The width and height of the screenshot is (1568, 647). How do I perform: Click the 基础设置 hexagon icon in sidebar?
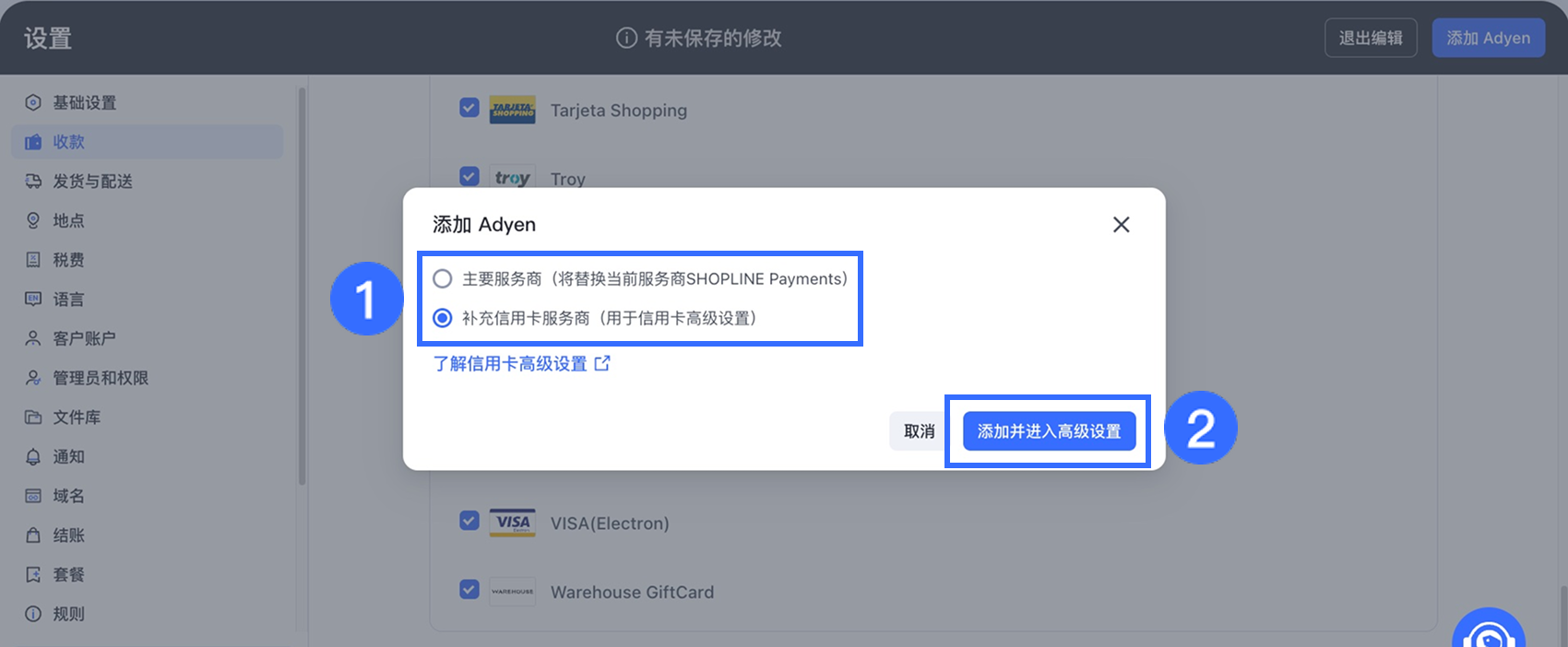[x=33, y=102]
